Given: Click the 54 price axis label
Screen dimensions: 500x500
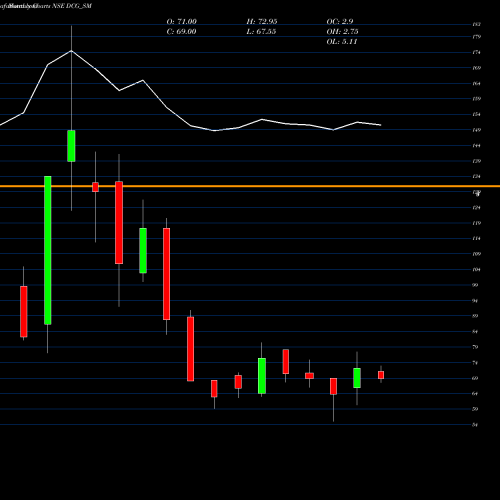Looking at the screenshot, I should point(476,425).
